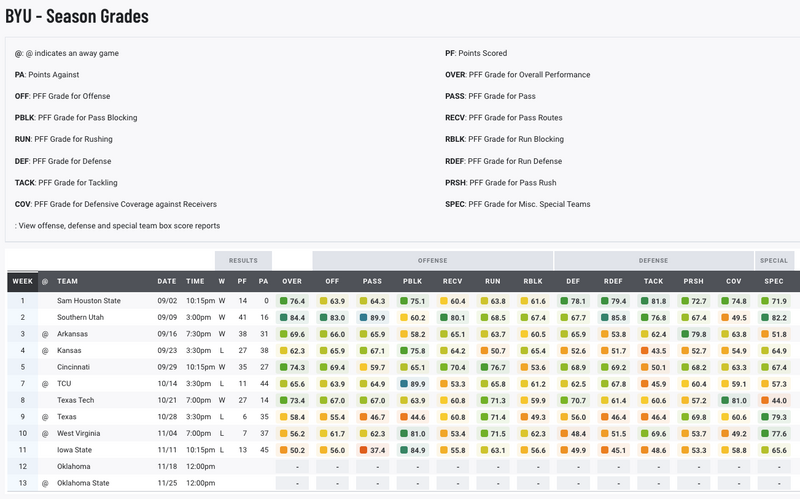Click the 'View offense, defense' box score note

click(x=119, y=226)
